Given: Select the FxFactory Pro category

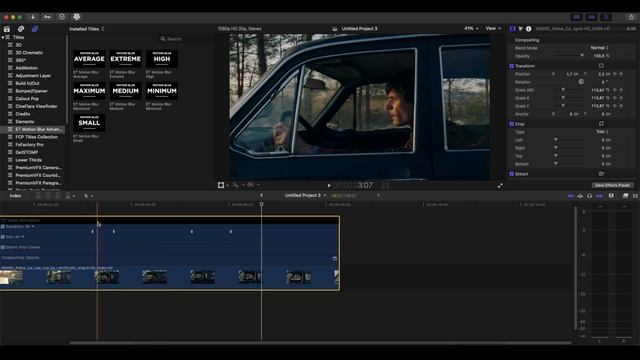Looking at the screenshot, I should tap(29, 144).
